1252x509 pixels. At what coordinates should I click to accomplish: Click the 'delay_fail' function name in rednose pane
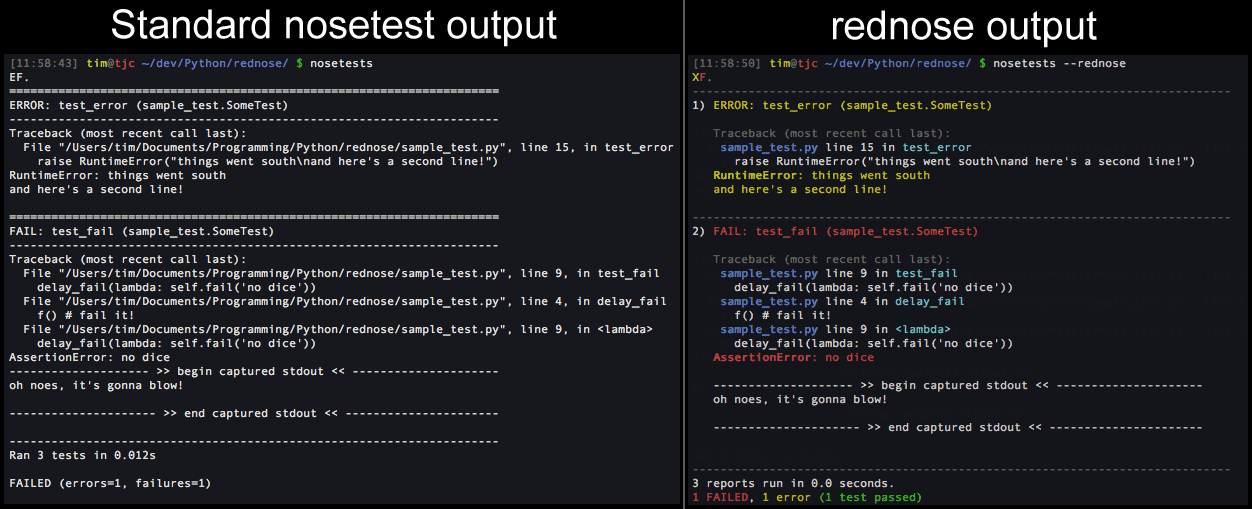coord(929,301)
